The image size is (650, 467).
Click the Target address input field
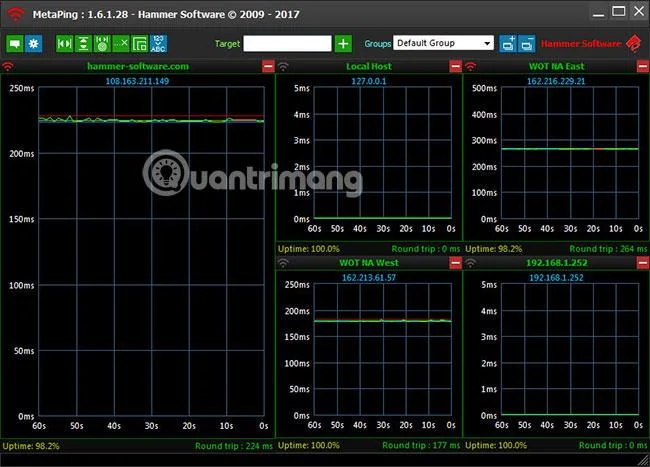pos(287,44)
